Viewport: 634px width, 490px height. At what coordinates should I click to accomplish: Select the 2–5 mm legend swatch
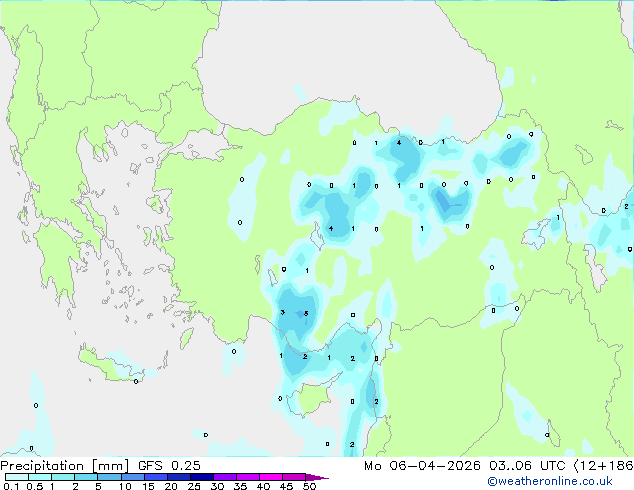pyautogui.click(x=86, y=477)
